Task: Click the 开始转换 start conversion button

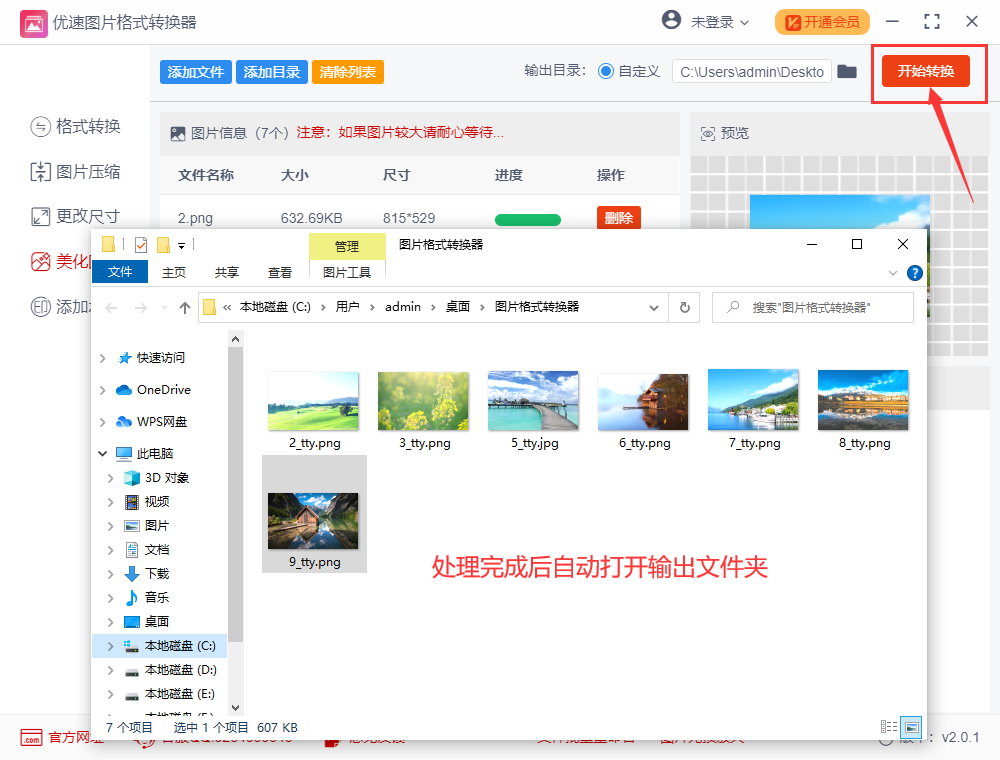Action: click(925, 71)
